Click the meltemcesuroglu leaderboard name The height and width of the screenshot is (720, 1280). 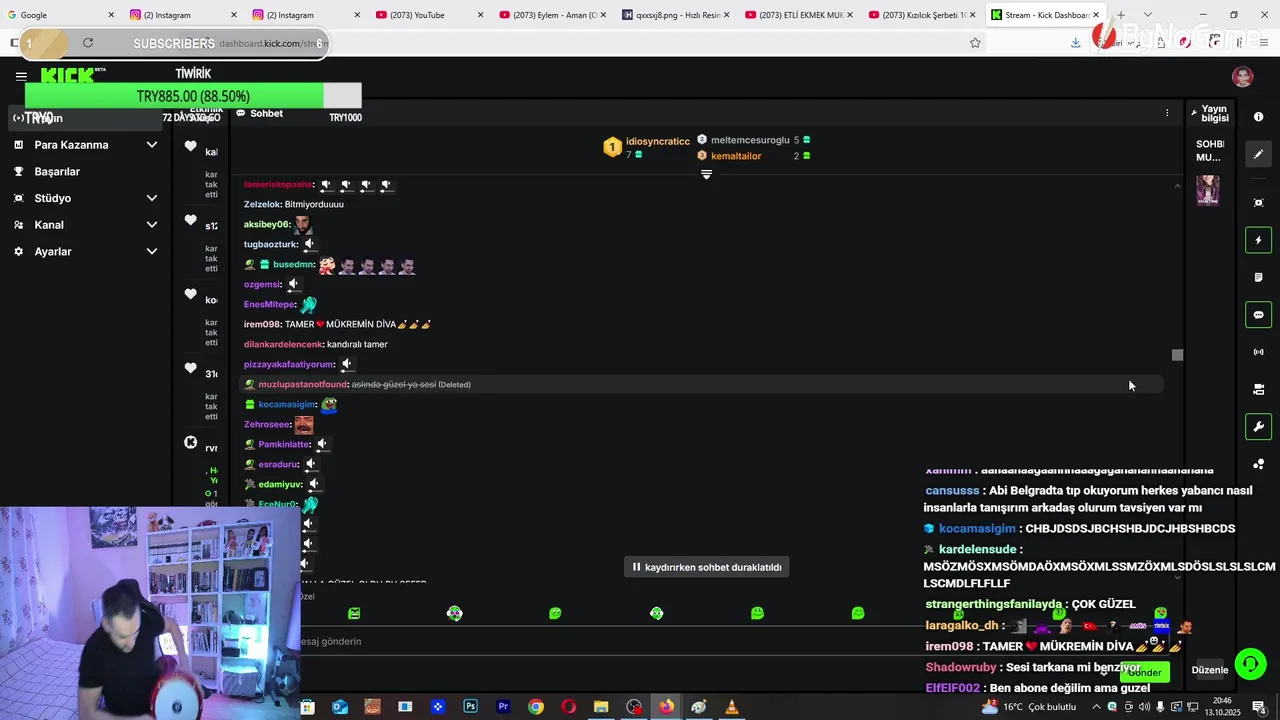750,140
